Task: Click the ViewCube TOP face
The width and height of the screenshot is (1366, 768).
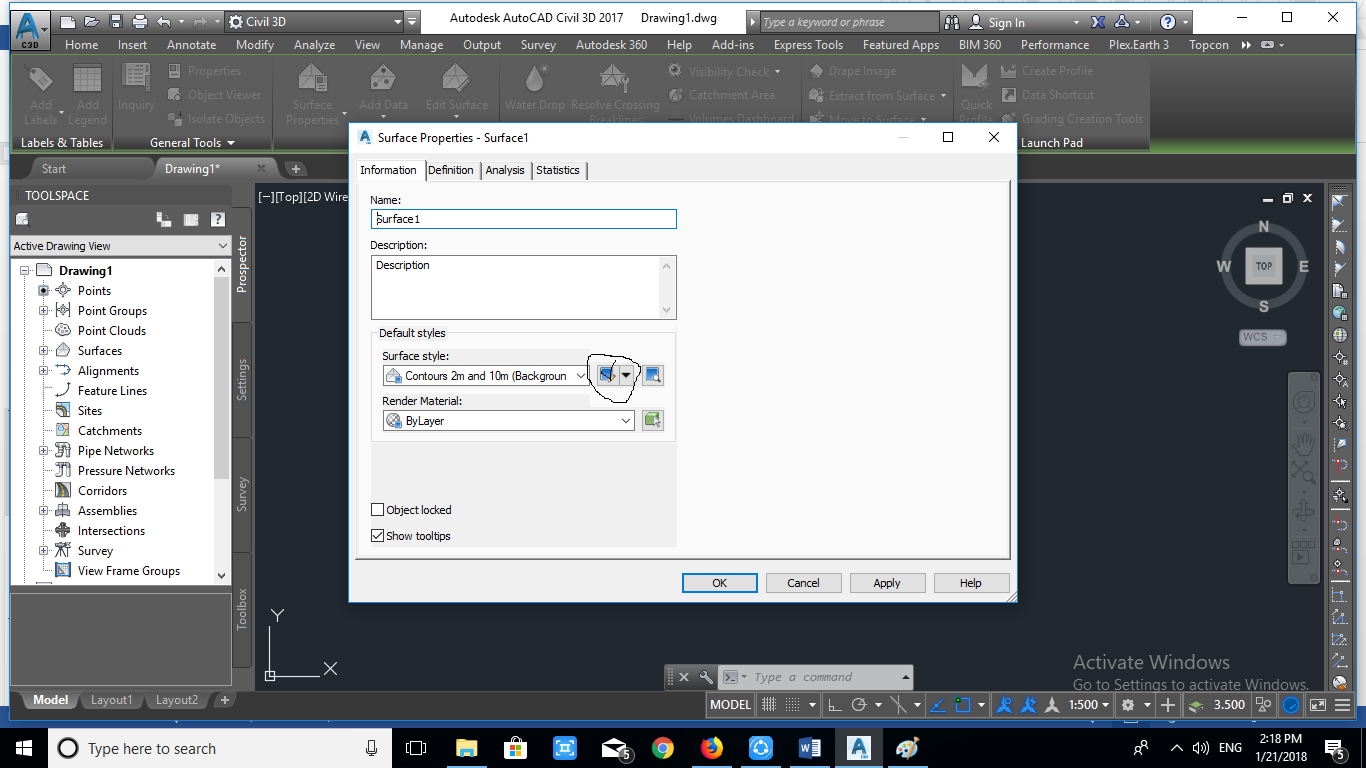Action: point(1264,266)
